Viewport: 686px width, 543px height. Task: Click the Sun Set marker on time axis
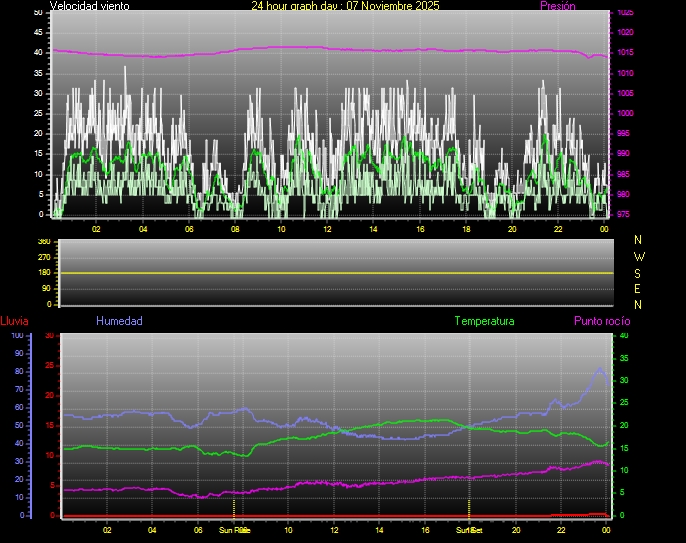coord(469,530)
